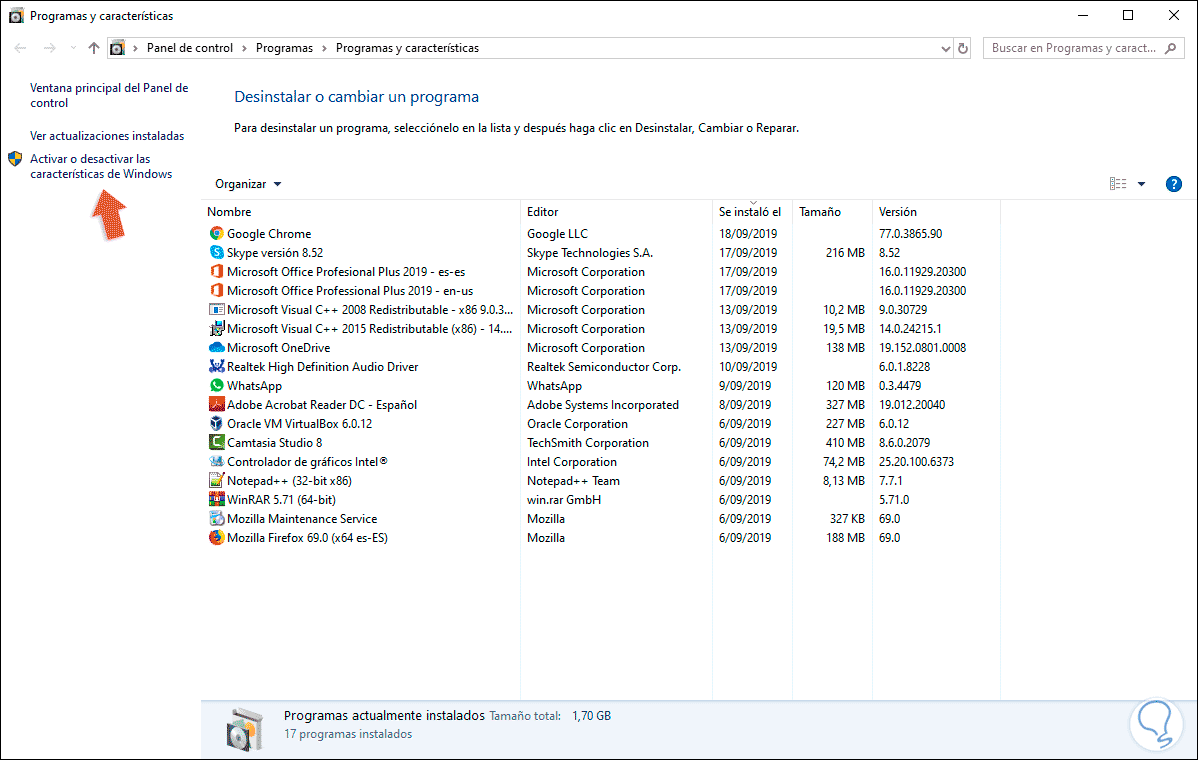Go up one folder level arrow
Screen dimensions: 1198x760
point(94,48)
